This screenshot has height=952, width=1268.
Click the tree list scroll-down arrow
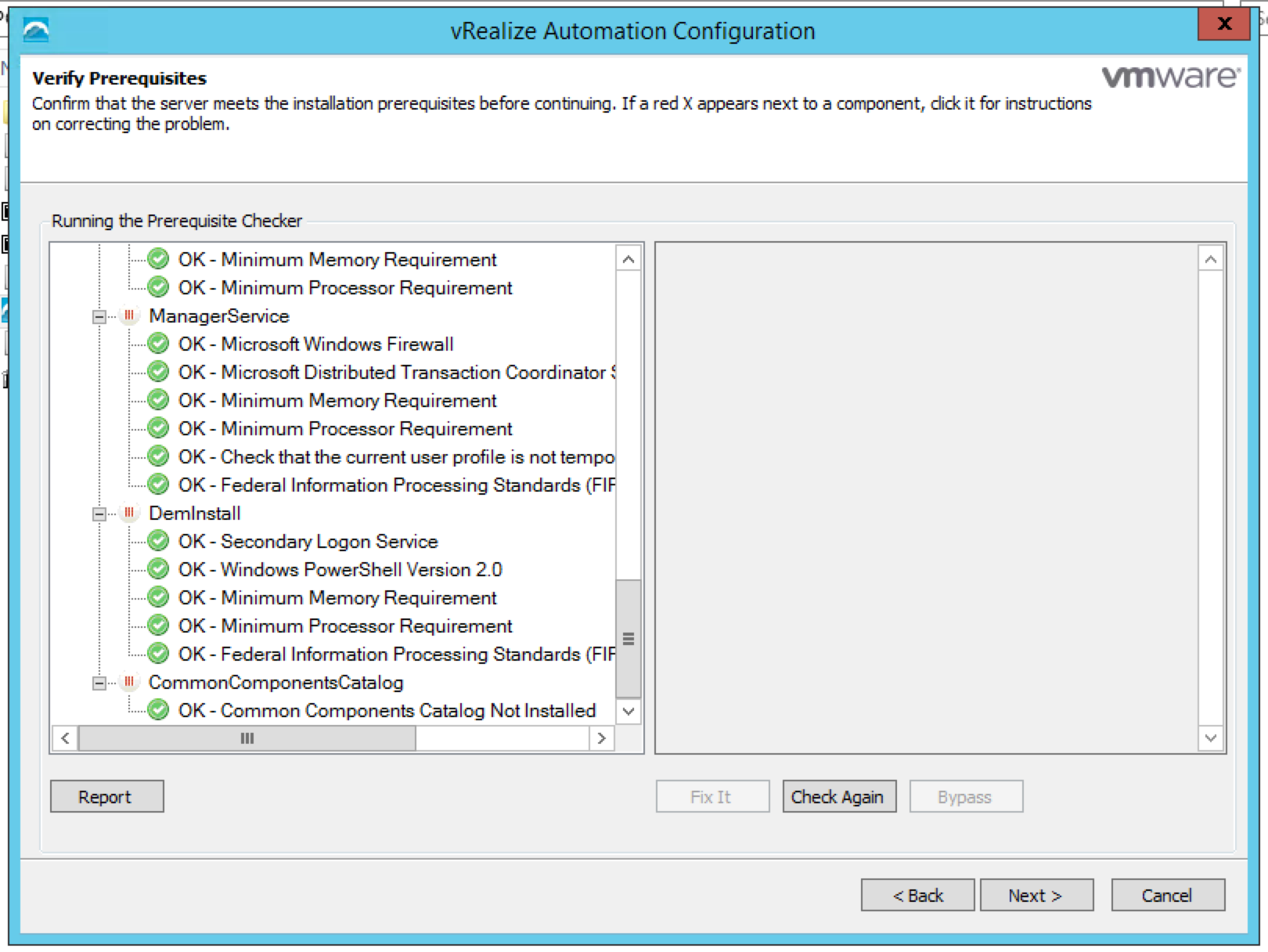pos(629,711)
